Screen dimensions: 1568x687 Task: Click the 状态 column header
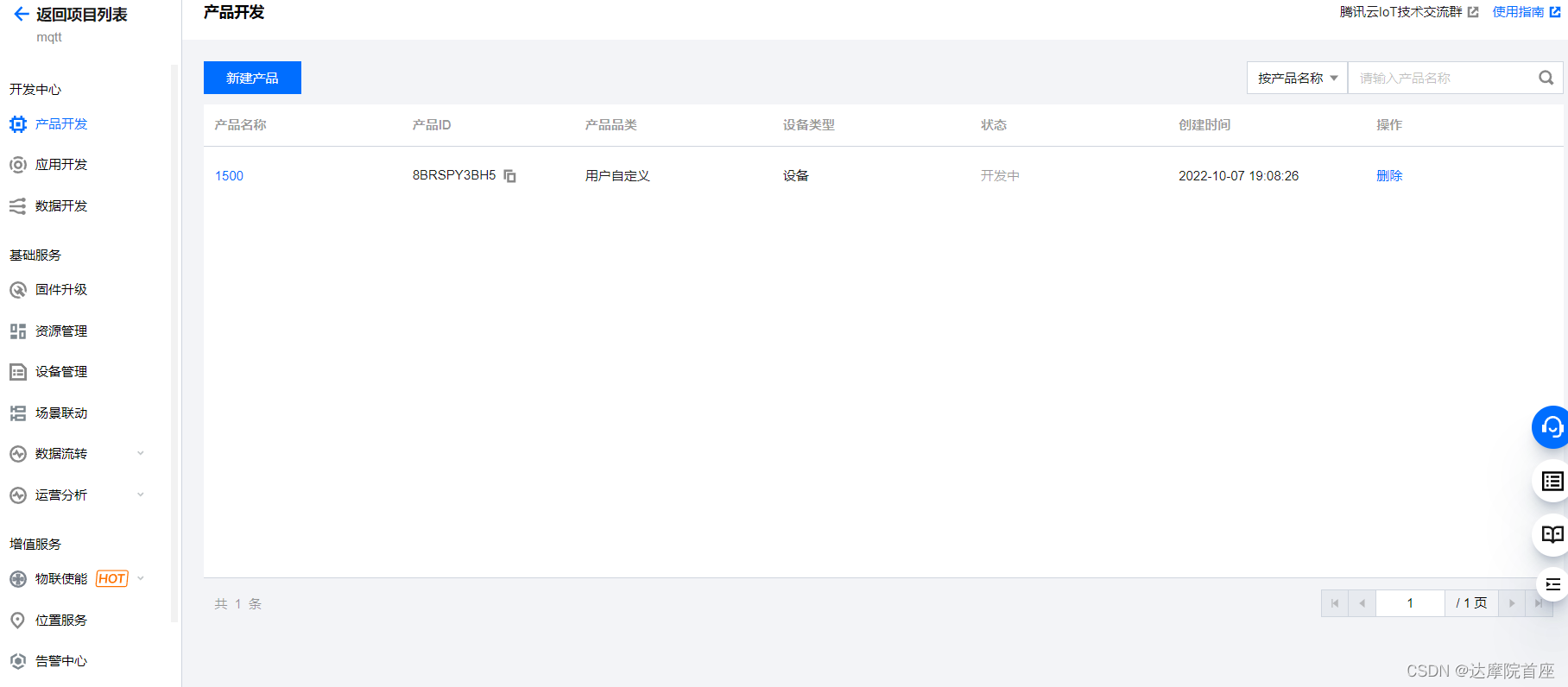[x=994, y=125]
